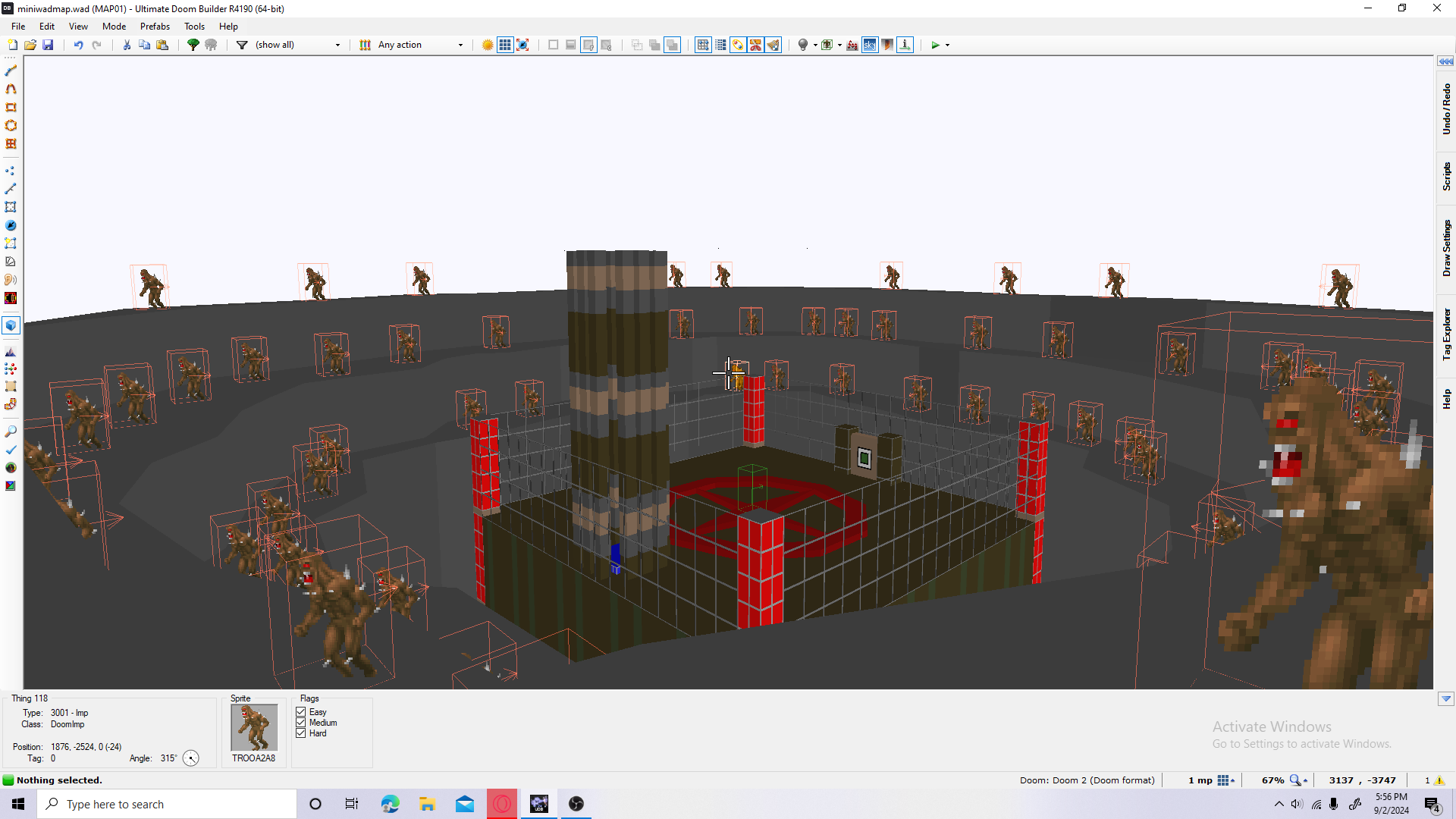1456x819 pixels.
Task: Click the warnings indicator in status bar
Action: coord(1434,780)
